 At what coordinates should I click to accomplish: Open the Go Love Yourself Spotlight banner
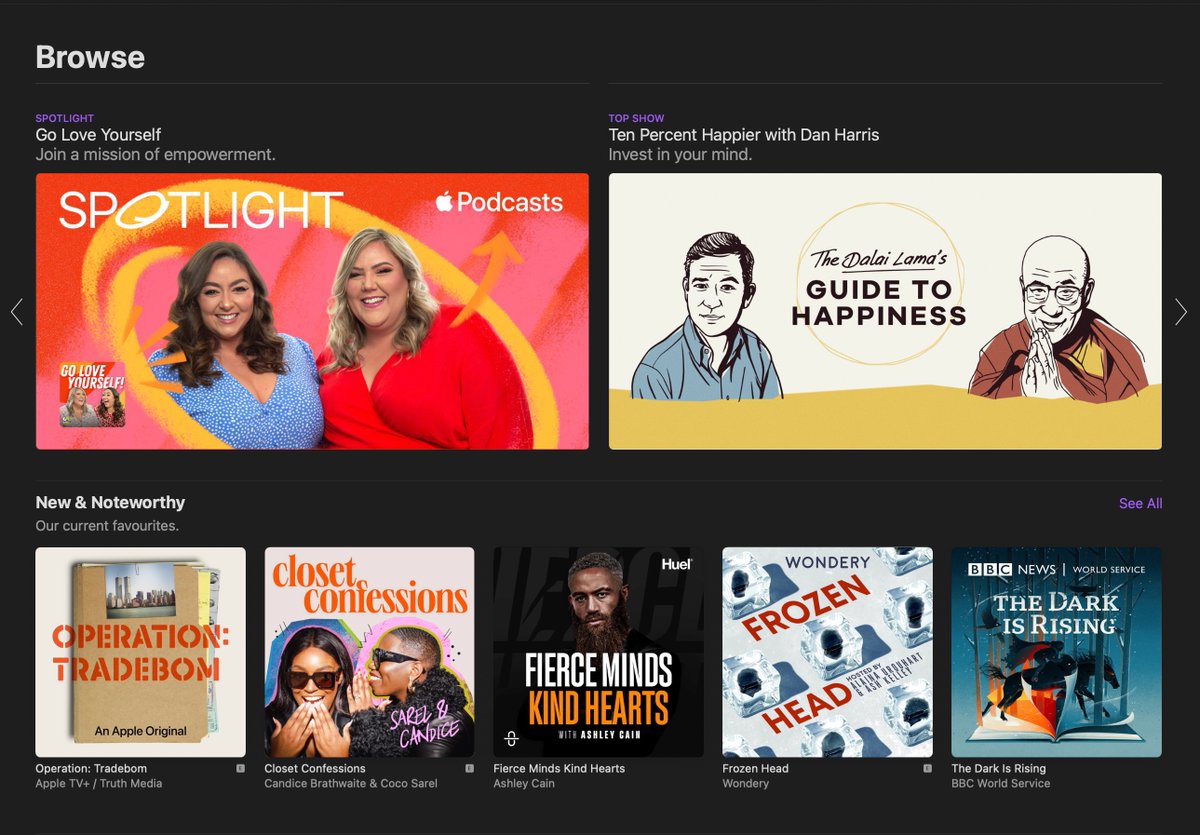click(312, 311)
